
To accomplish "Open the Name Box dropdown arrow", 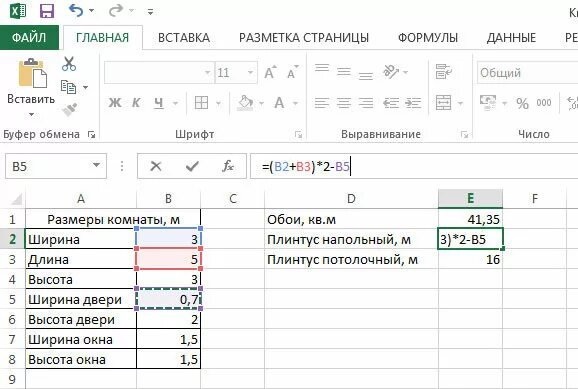I will [x=96, y=165].
